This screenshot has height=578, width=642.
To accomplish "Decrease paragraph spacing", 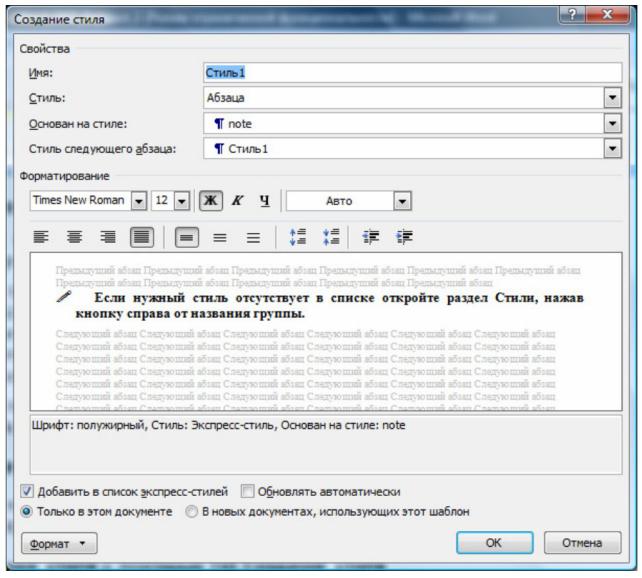I will coord(331,237).
